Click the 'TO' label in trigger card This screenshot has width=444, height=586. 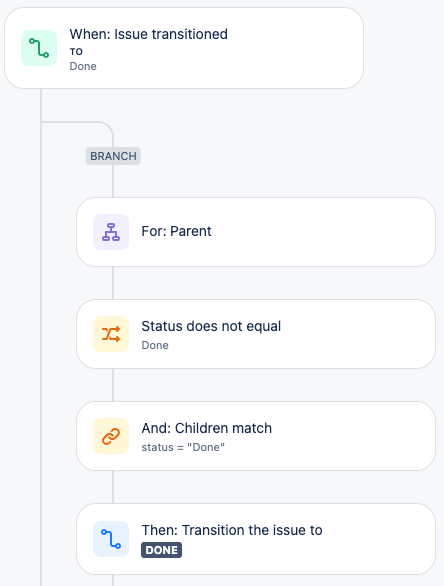click(76, 52)
